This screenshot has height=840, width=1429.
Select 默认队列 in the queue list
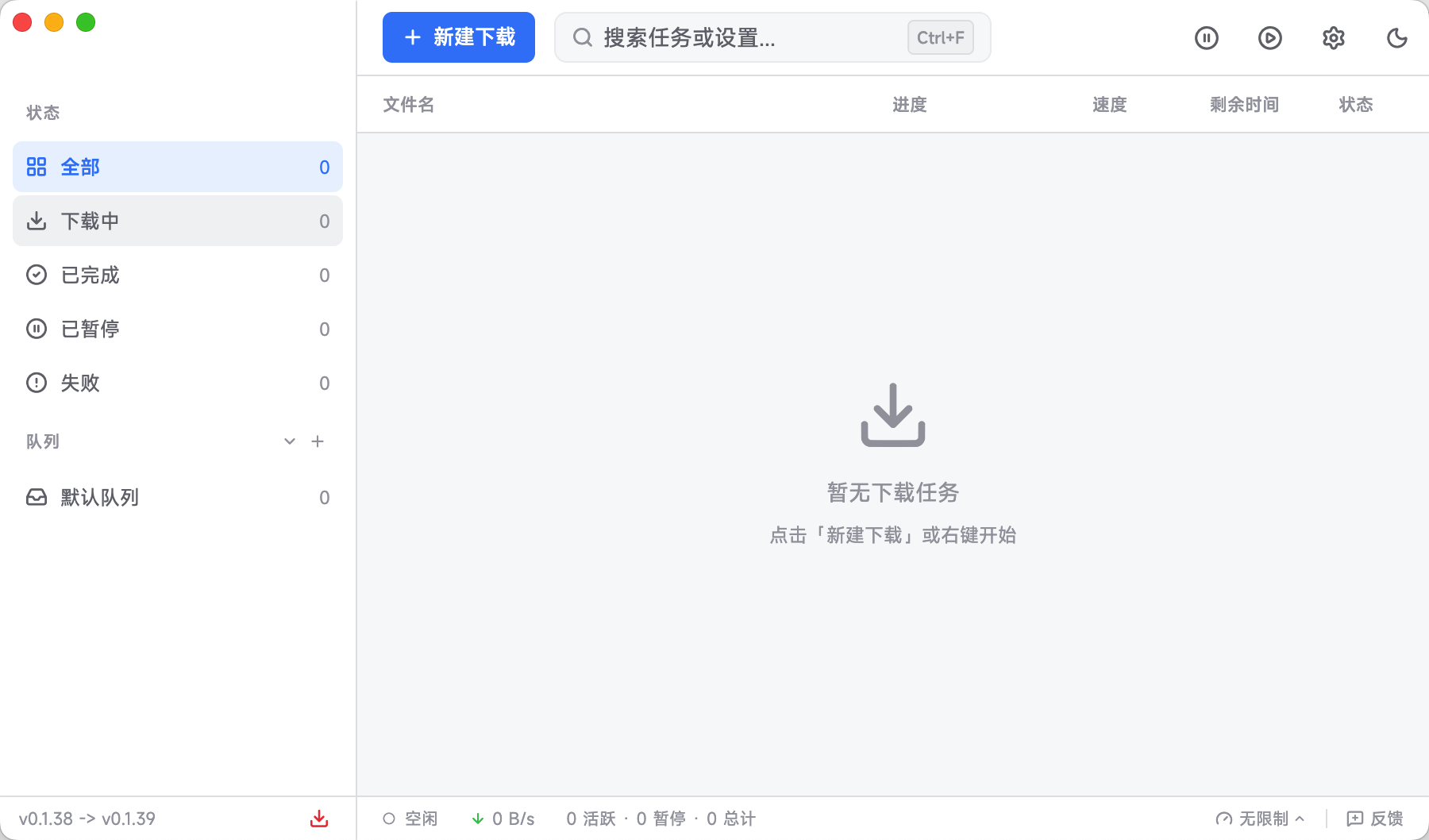pos(178,497)
